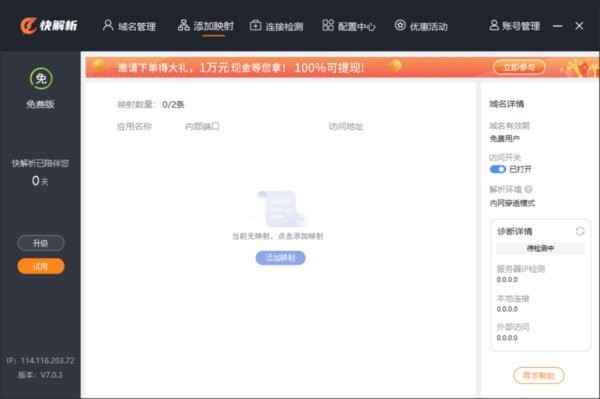
Task: Click the 解析环境 help question icon
Action: pos(528,189)
